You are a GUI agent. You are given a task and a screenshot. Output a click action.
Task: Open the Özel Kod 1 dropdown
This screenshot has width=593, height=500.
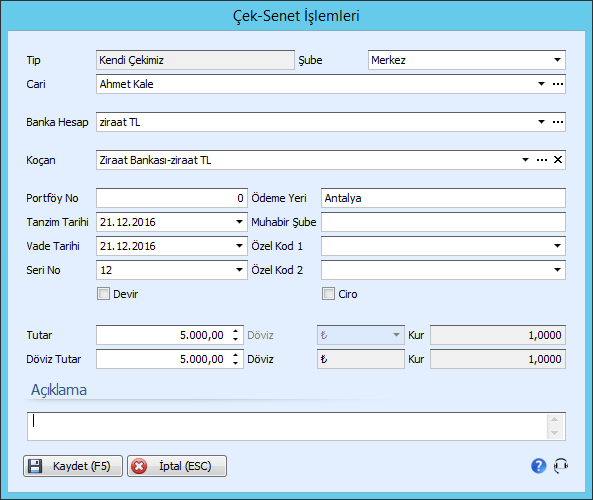point(557,246)
